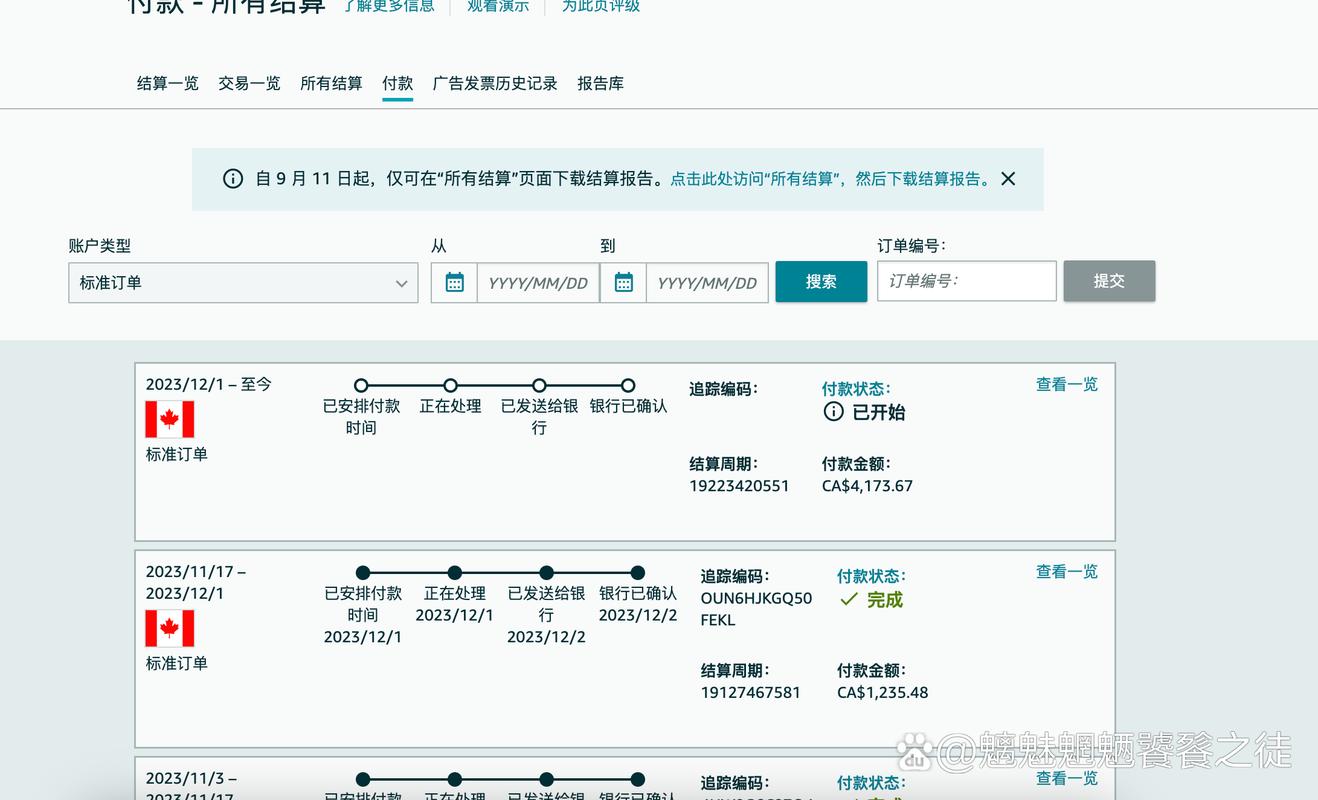Open the 账户类型 account type dropdown
This screenshot has height=800, width=1318.
point(243,283)
